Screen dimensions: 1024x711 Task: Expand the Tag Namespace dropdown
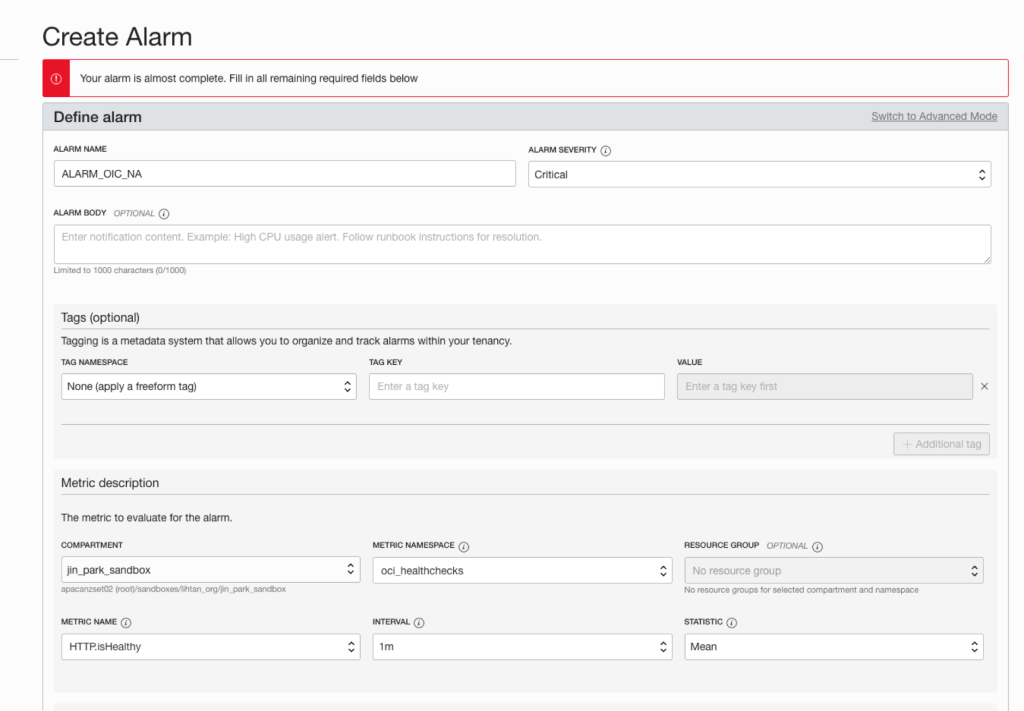(209, 387)
